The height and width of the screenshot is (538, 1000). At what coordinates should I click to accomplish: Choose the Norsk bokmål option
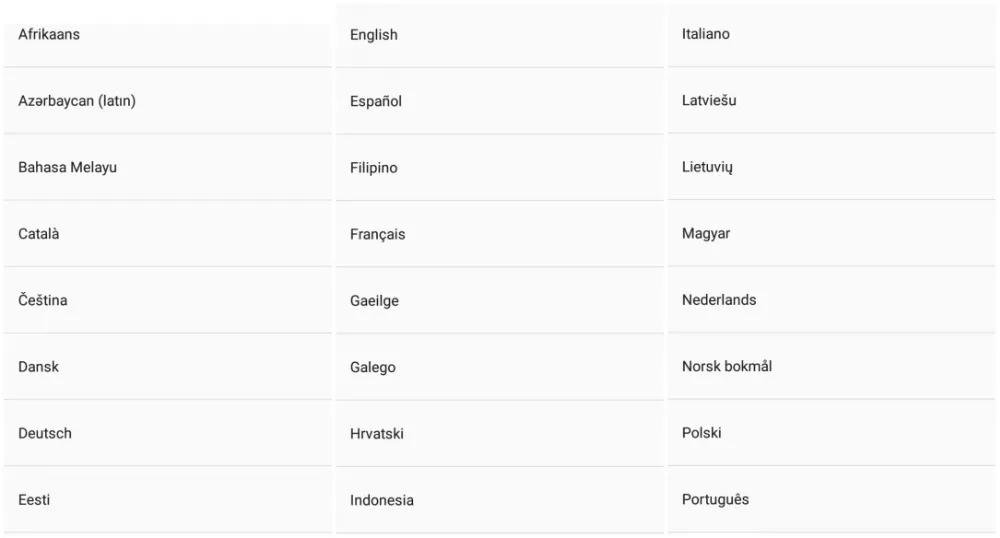[x=727, y=366]
